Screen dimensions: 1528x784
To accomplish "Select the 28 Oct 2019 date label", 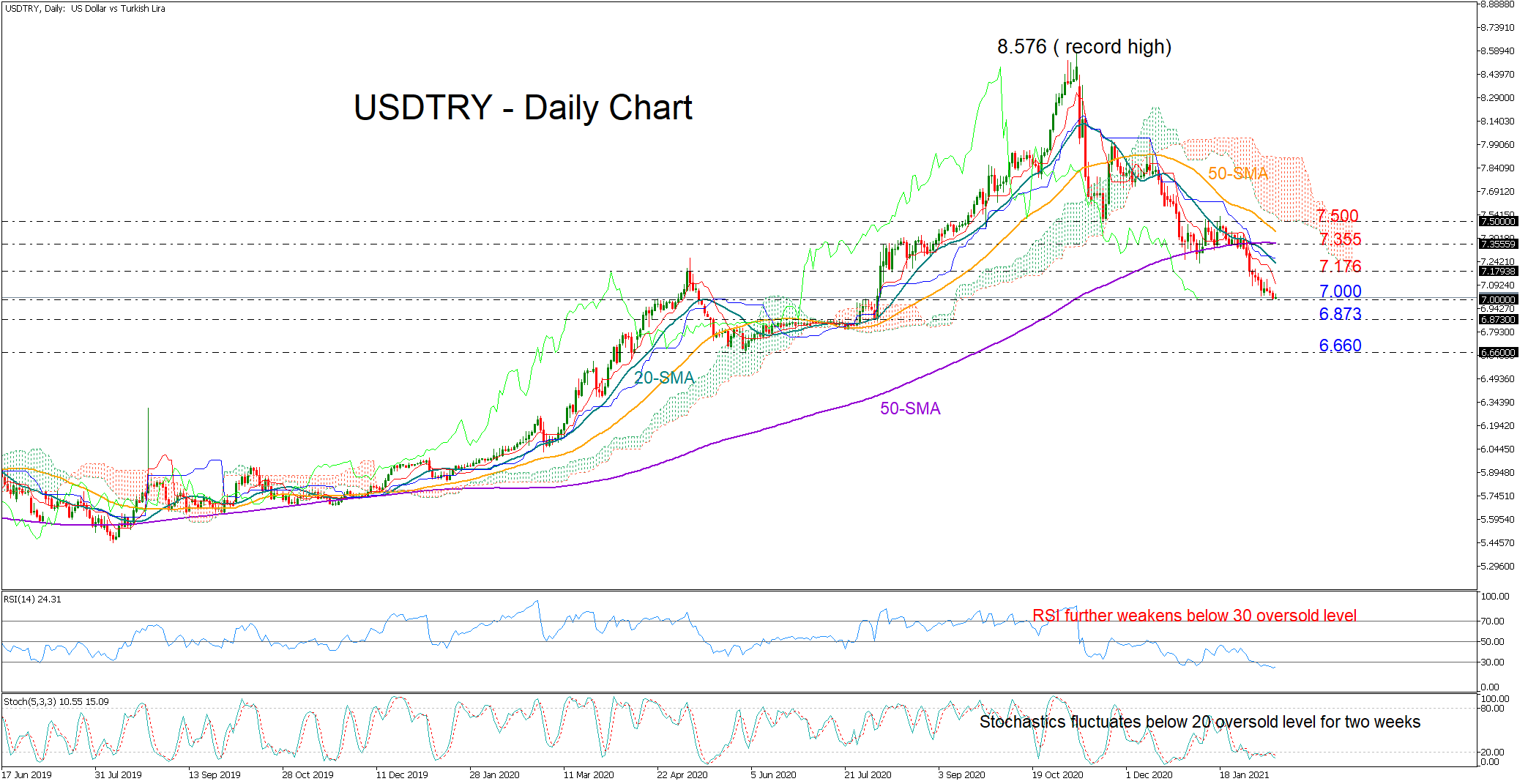I will (x=308, y=774).
